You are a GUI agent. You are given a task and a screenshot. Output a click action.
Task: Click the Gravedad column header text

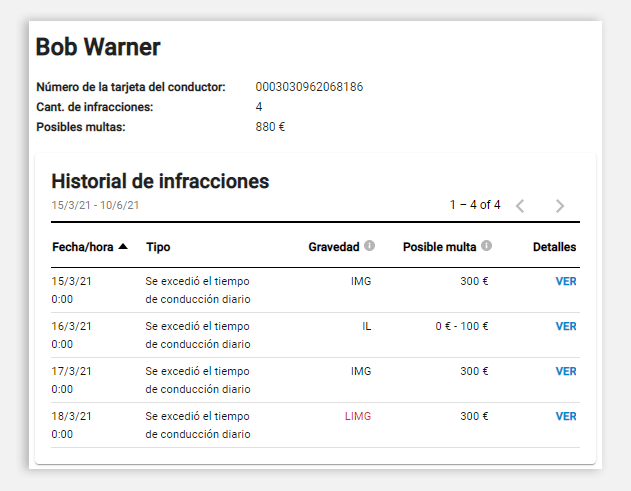pos(334,247)
